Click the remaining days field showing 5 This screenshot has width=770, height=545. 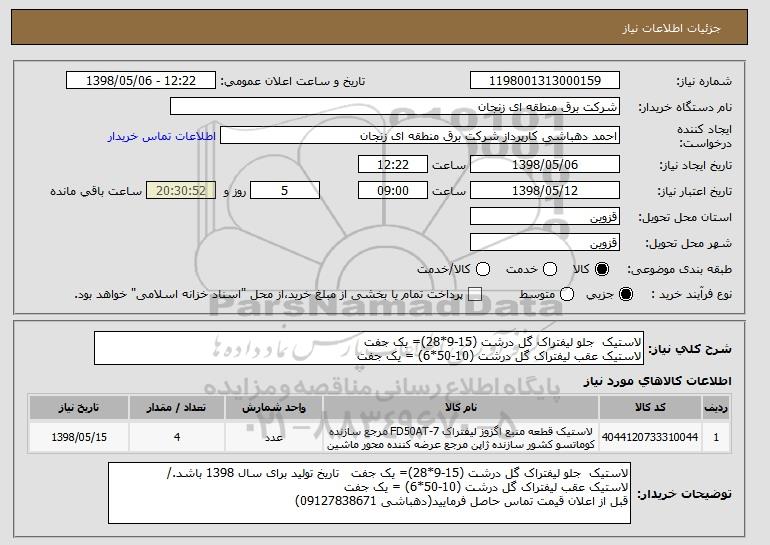click(285, 191)
